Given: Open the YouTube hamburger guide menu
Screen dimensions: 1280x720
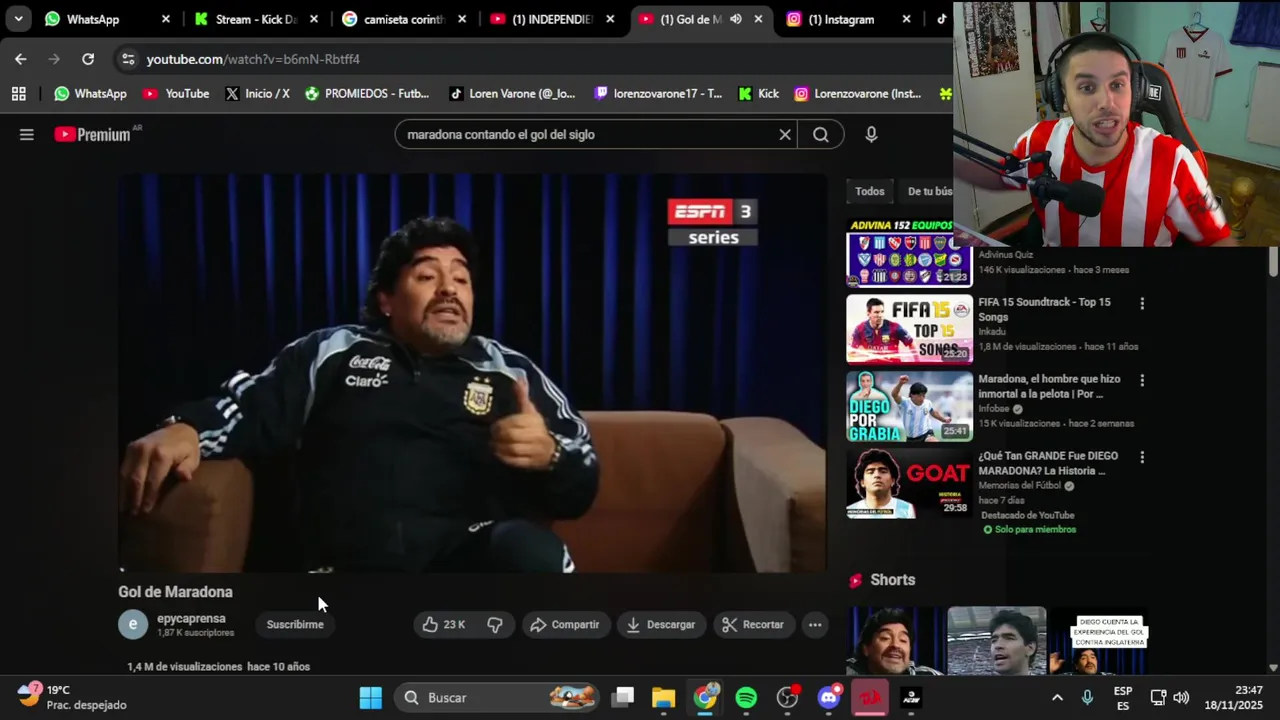Looking at the screenshot, I should tap(27, 134).
